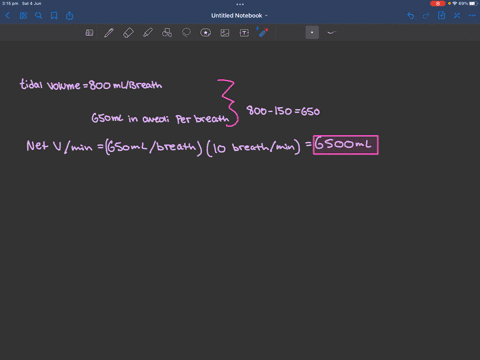
Task: Open the share and export icon
Action: point(69,16)
